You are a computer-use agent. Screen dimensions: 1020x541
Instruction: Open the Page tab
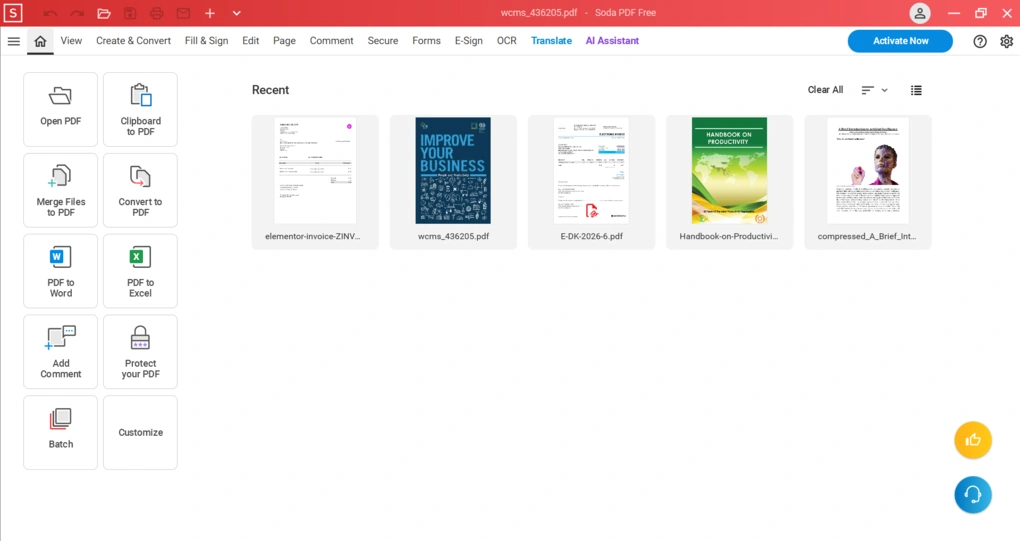point(284,40)
